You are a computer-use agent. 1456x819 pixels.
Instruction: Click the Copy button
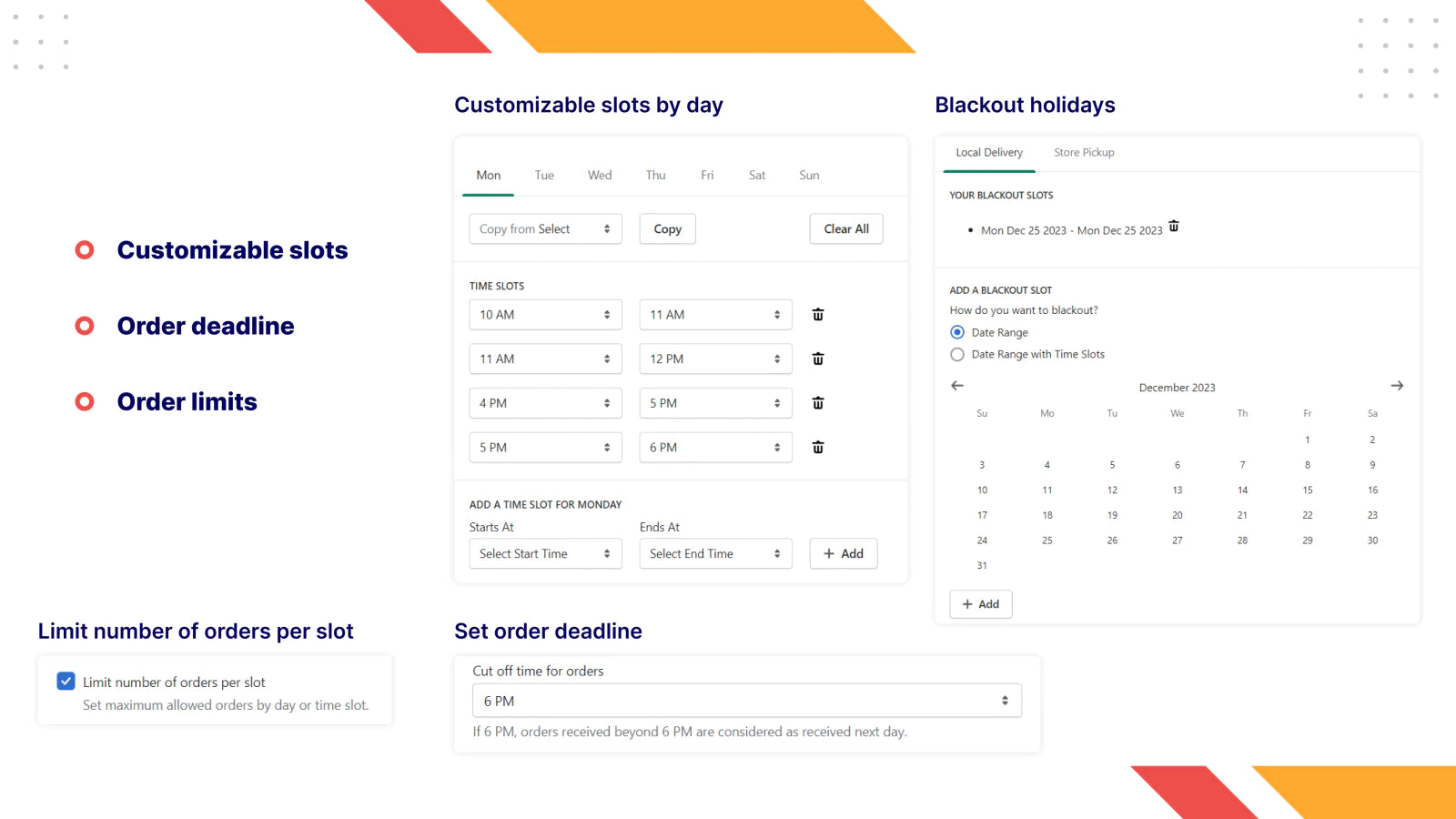coord(667,228)
